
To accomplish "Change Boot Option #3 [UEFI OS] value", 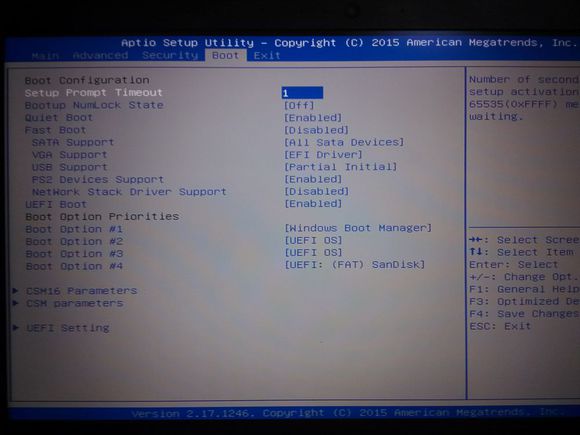I will point(313,253).
